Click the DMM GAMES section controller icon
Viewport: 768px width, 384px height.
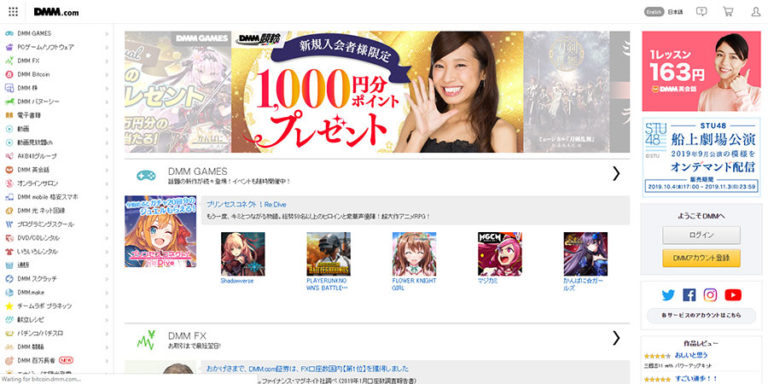pos(145,175)
